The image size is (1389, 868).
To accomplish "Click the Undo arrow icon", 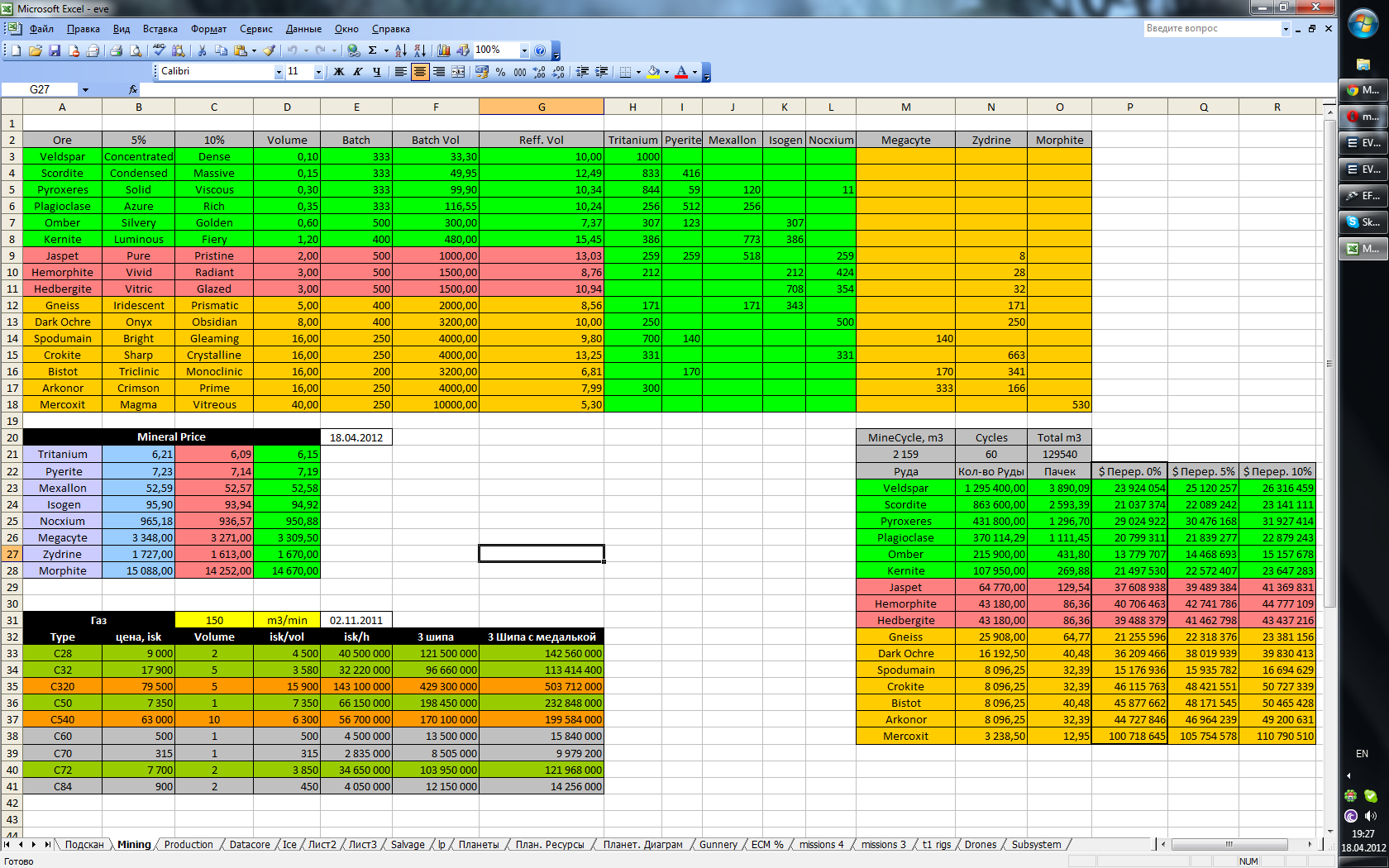I will pyautogui.click(x=292, y=50).
